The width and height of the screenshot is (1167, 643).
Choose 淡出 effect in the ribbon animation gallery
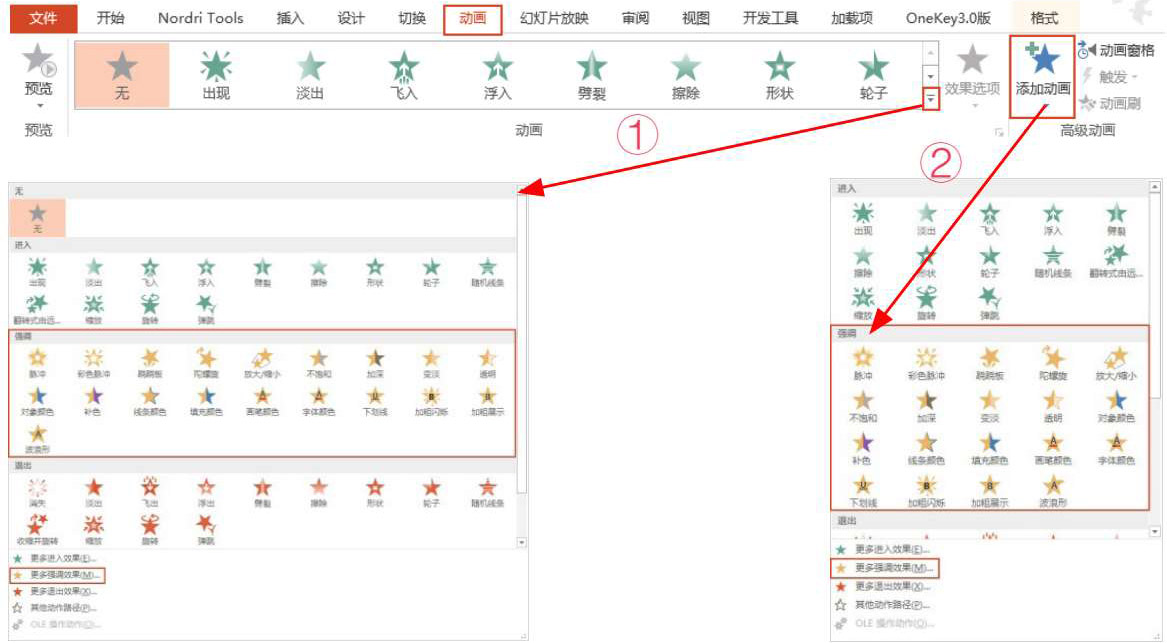[310, 75]
